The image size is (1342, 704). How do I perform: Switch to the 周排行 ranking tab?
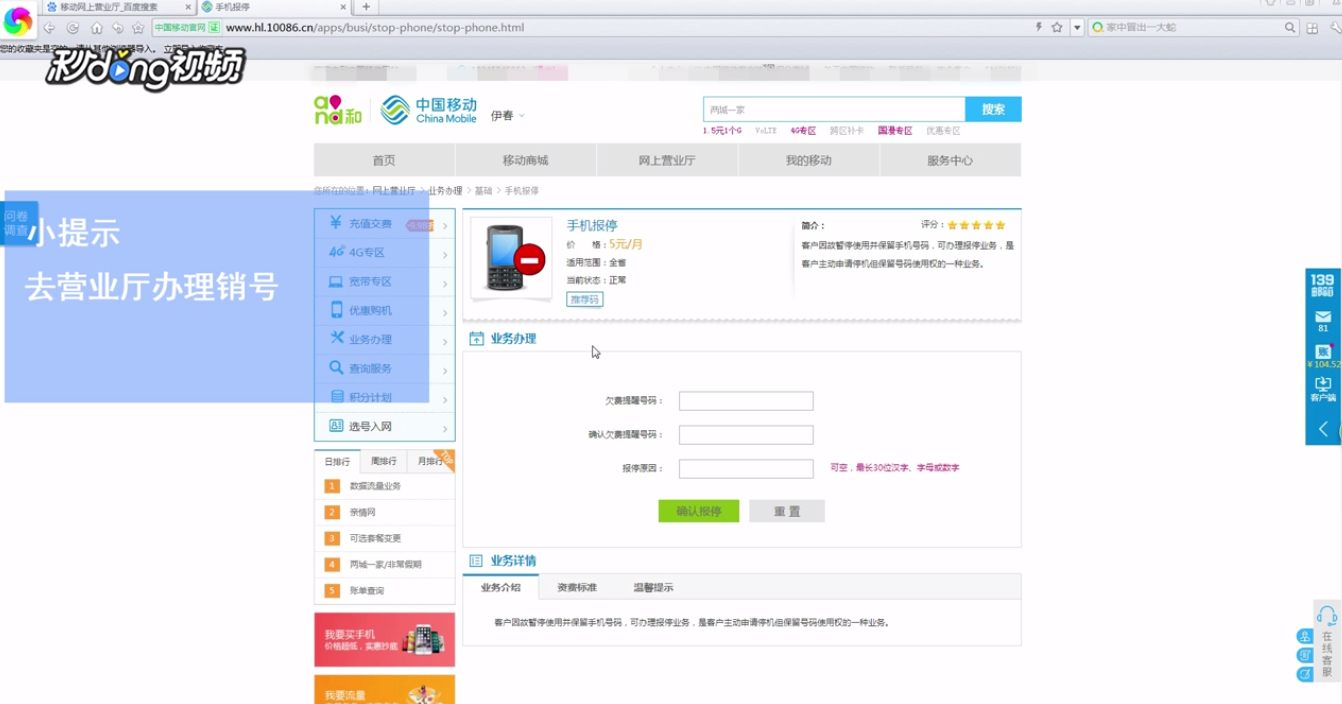[384, 461]
